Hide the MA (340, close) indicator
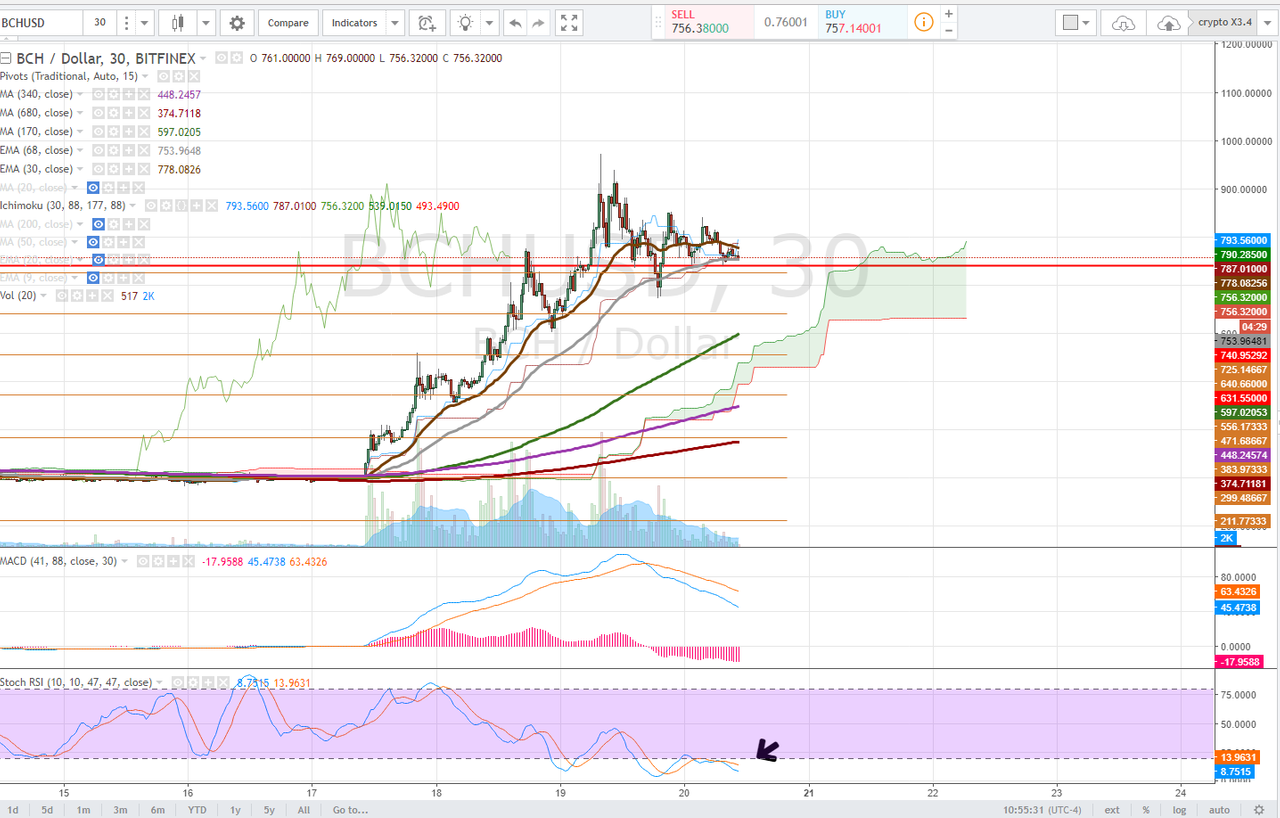The image size is (1280, 818). [x=98, y=95]
